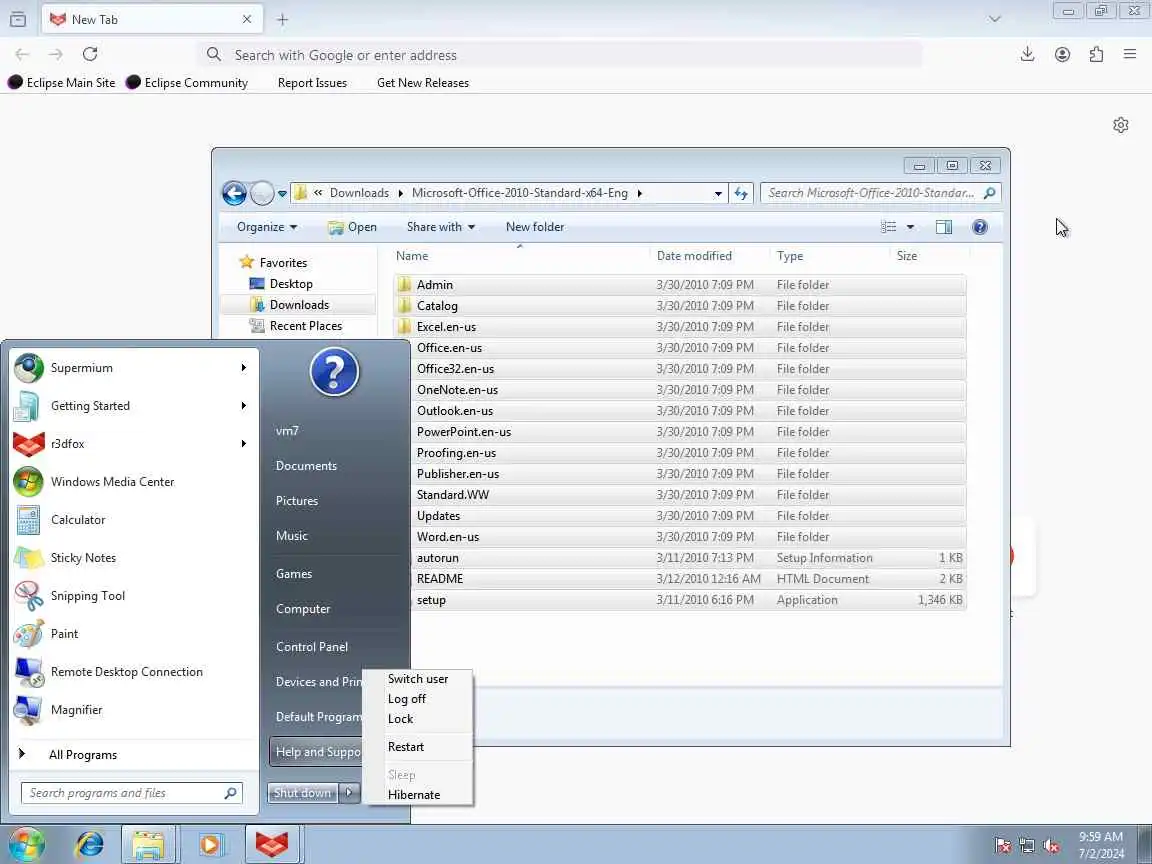This screenshot has height=864, width=1152.
Task: Open Eclipse Community bookmark
Action: click(187, 83)
